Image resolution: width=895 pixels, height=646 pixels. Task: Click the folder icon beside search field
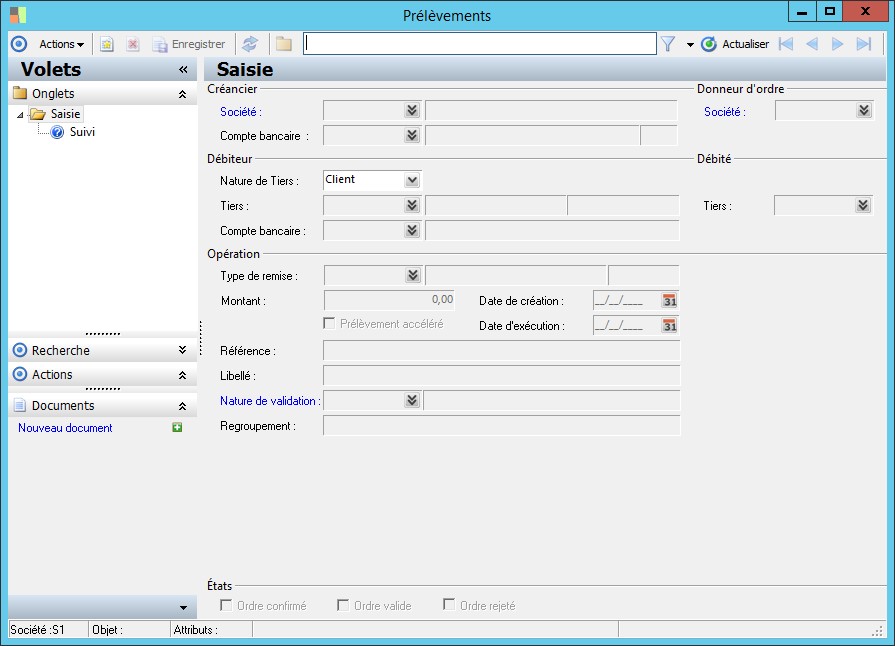[x=284, y=44]
